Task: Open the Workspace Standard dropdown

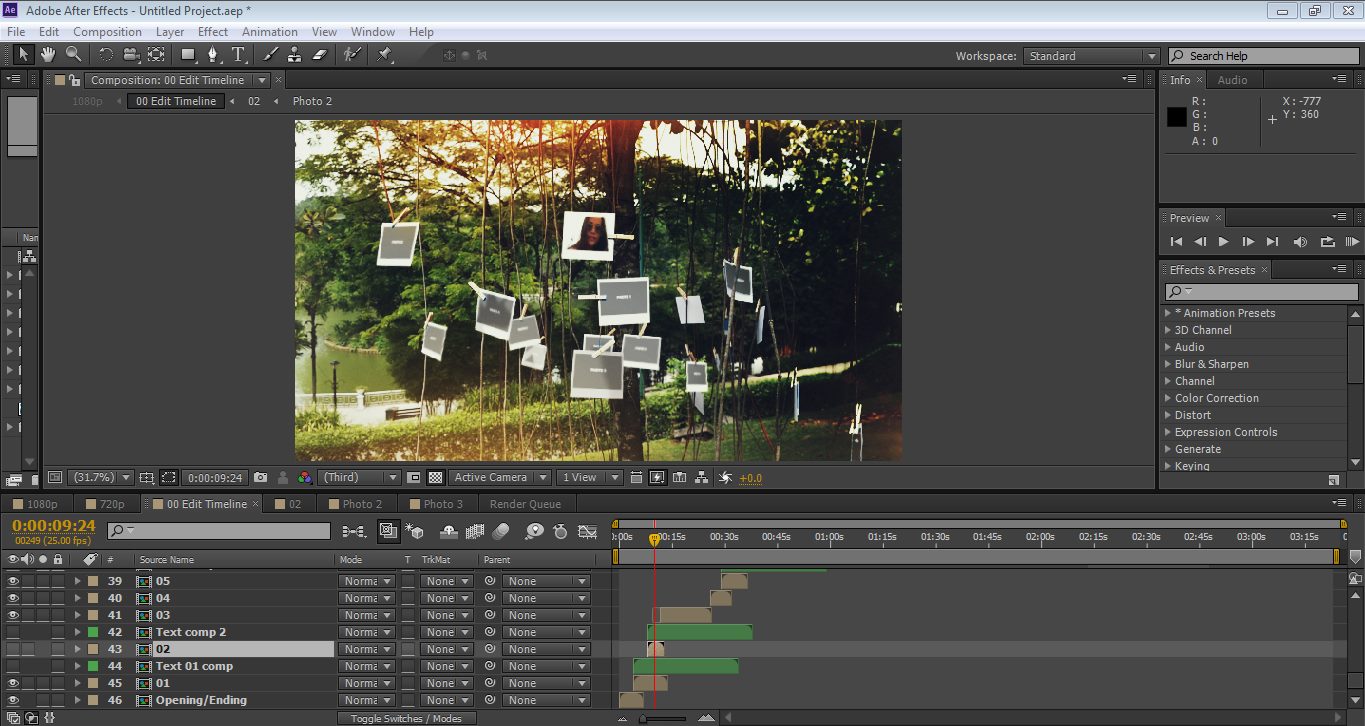Action: tap(1092, 56)
